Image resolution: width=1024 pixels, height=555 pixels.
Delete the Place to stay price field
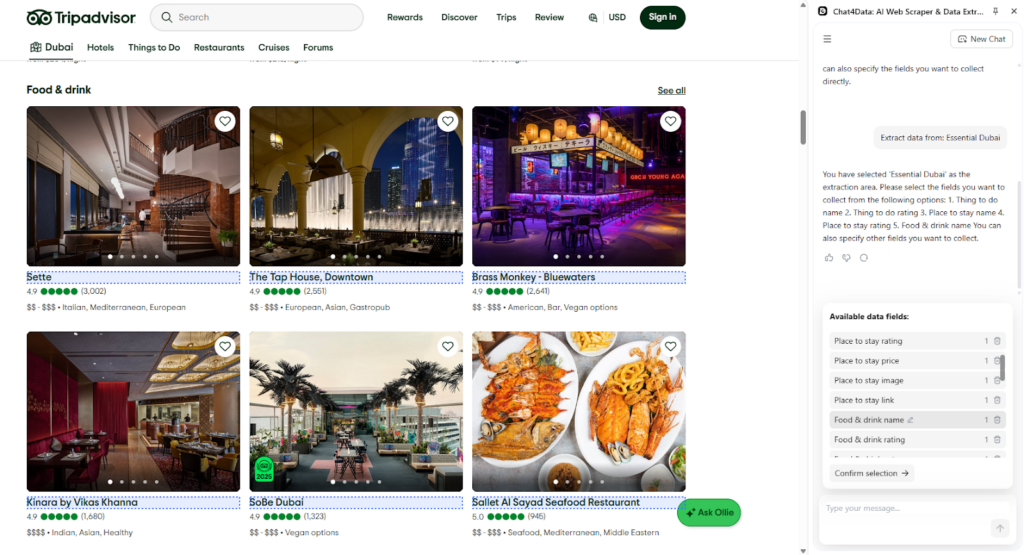(997, 360)
